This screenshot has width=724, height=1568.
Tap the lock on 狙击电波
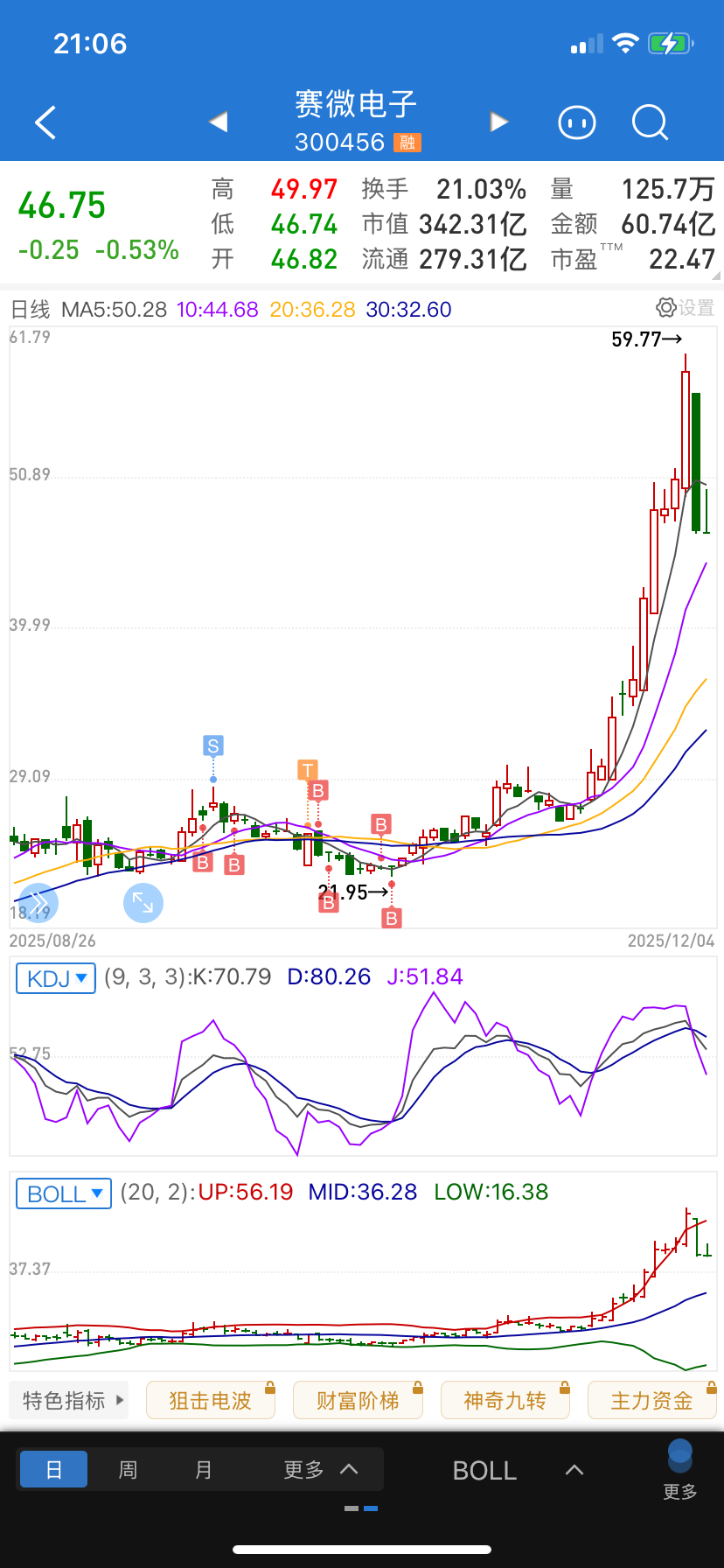[x=270, y=1388]
